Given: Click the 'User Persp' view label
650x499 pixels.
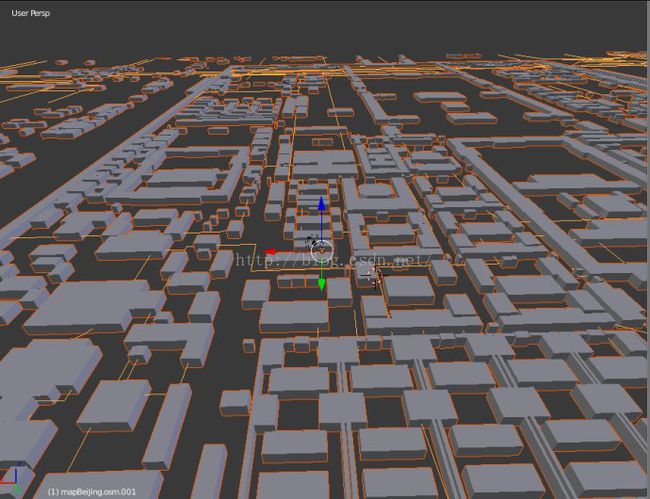Looking at the screenshot, I should [31, 13].
